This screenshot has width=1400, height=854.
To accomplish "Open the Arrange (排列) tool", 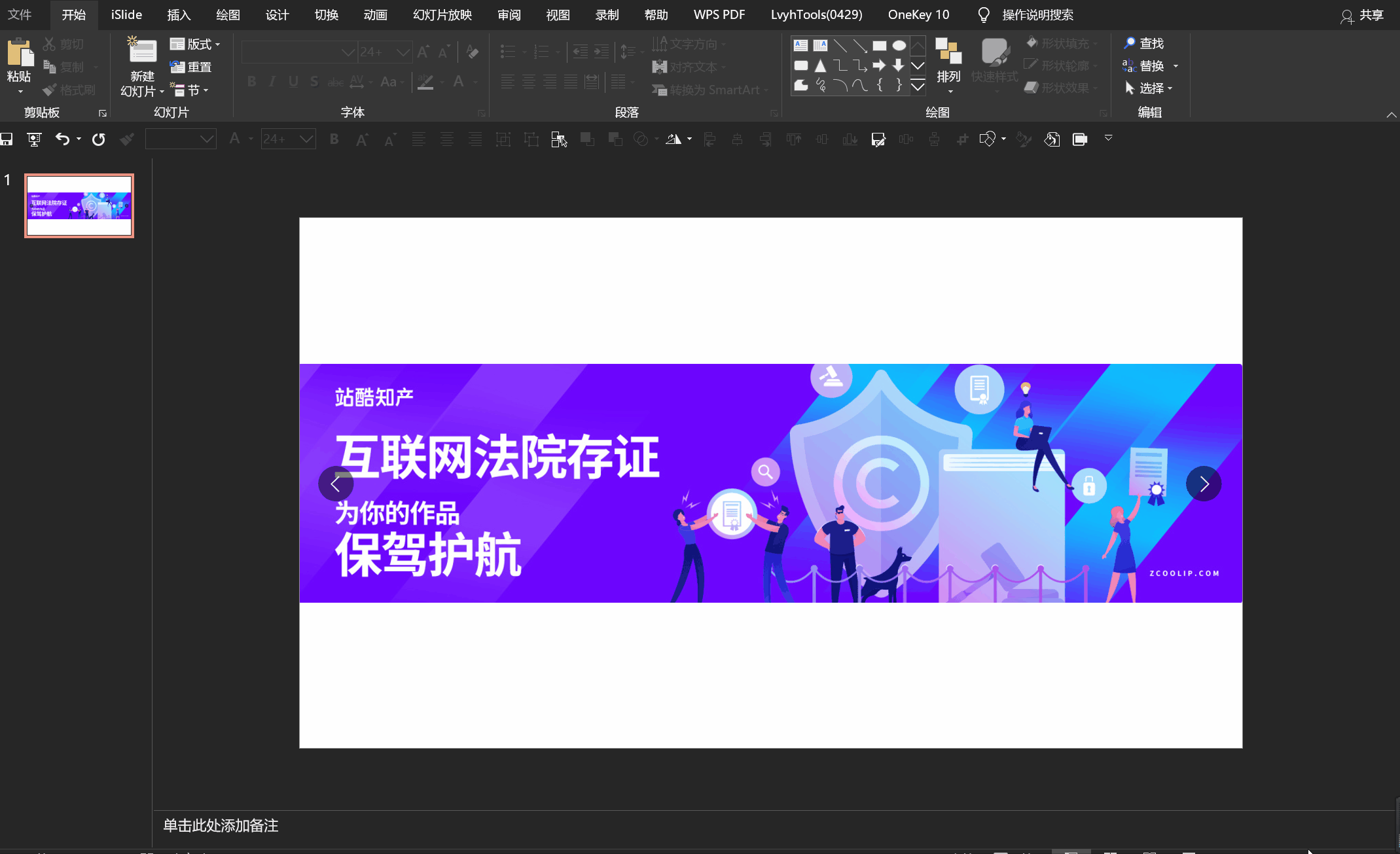I will (x=948, y=65).
